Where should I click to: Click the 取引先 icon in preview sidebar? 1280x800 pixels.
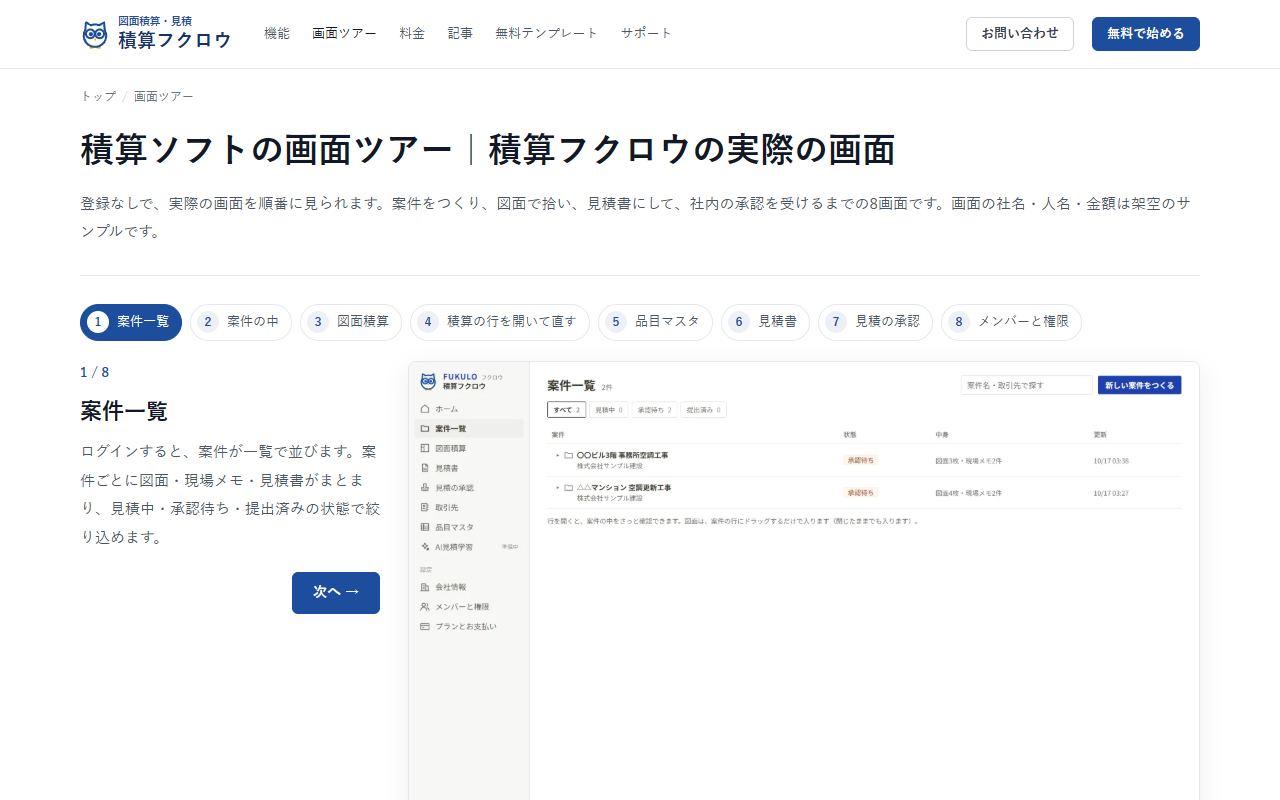coord(425,507)
